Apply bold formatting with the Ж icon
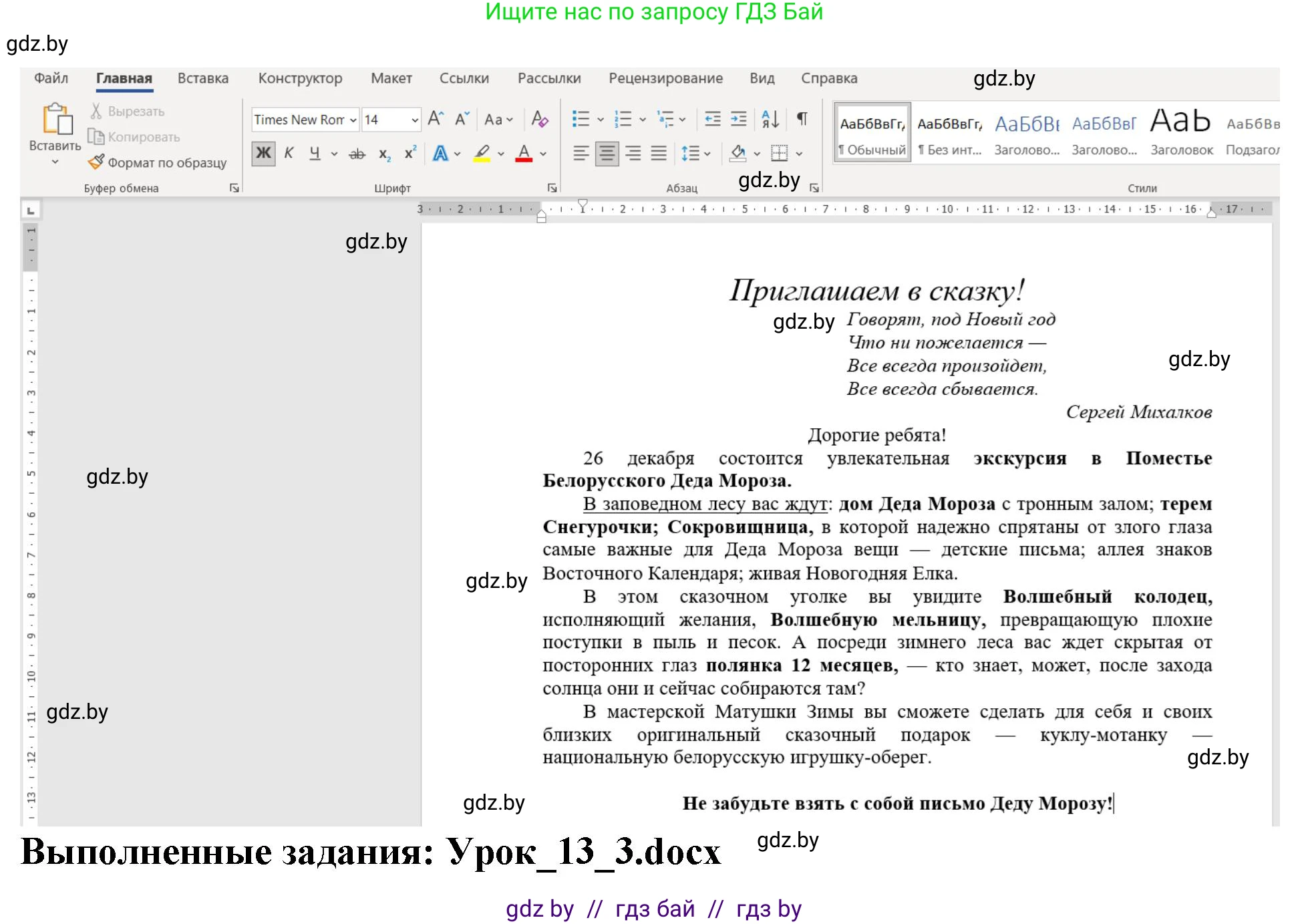Screen dimensions: 1310x924 (x=263, y=153)
